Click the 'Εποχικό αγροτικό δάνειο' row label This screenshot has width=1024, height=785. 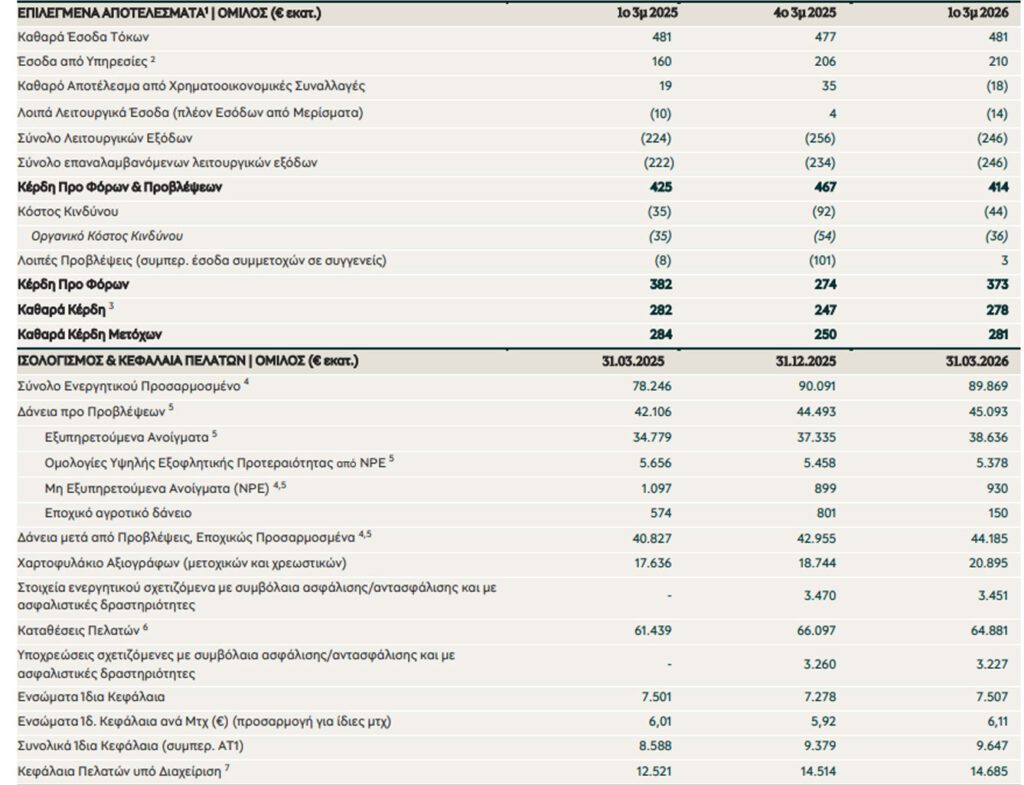point(118,512)
